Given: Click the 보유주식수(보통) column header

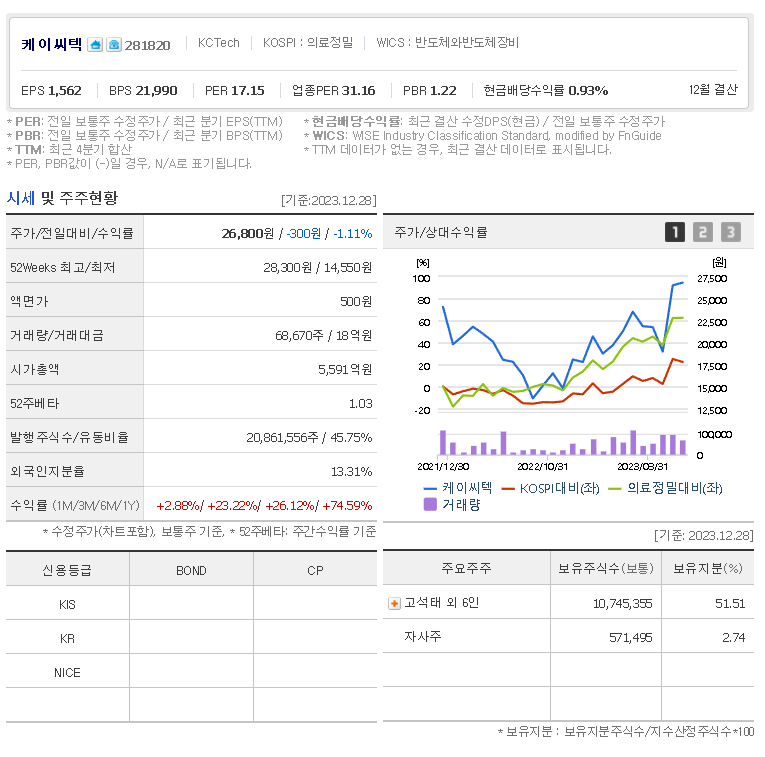Looking at the screenshot, I should coord(606,568).
